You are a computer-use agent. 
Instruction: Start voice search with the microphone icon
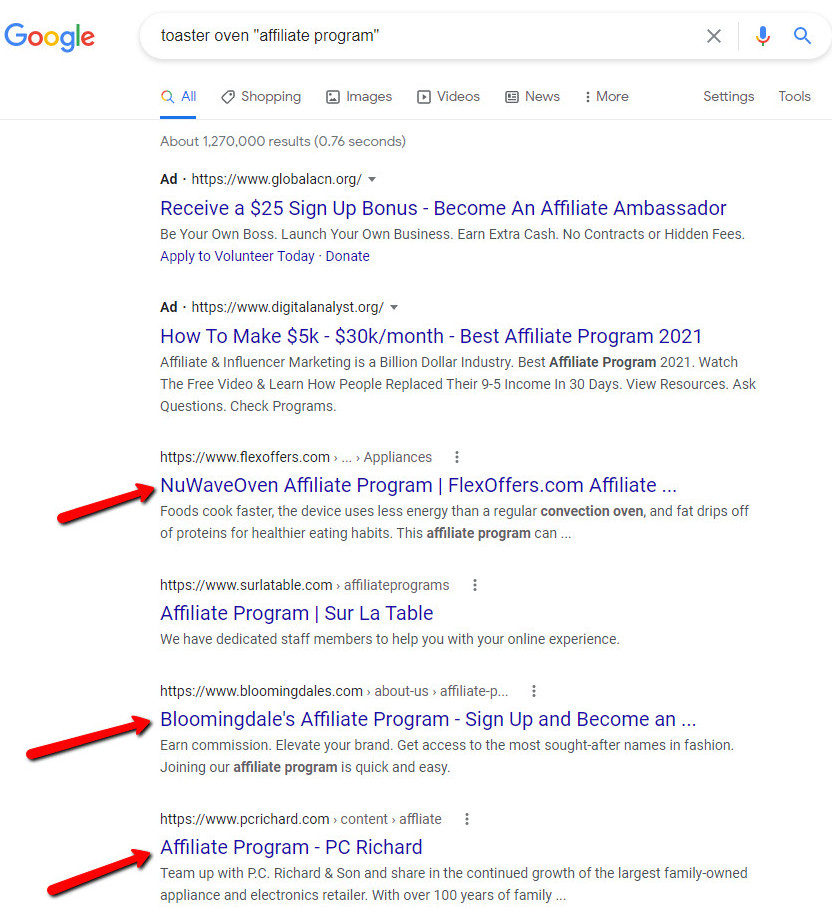pyautogui.click(x=762, y=36)
